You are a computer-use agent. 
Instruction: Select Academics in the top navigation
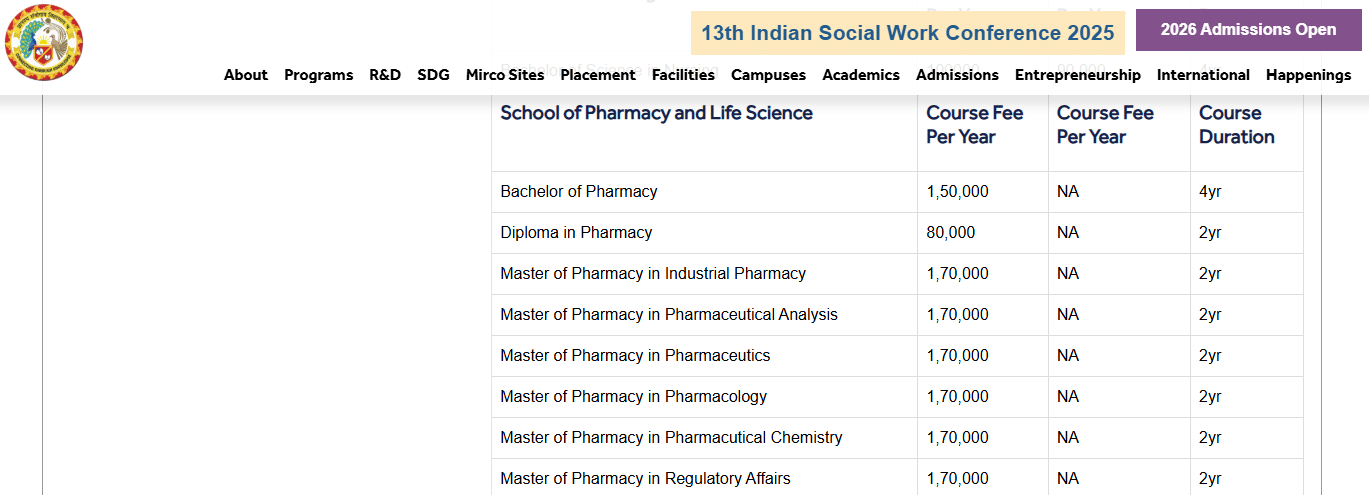861,75
